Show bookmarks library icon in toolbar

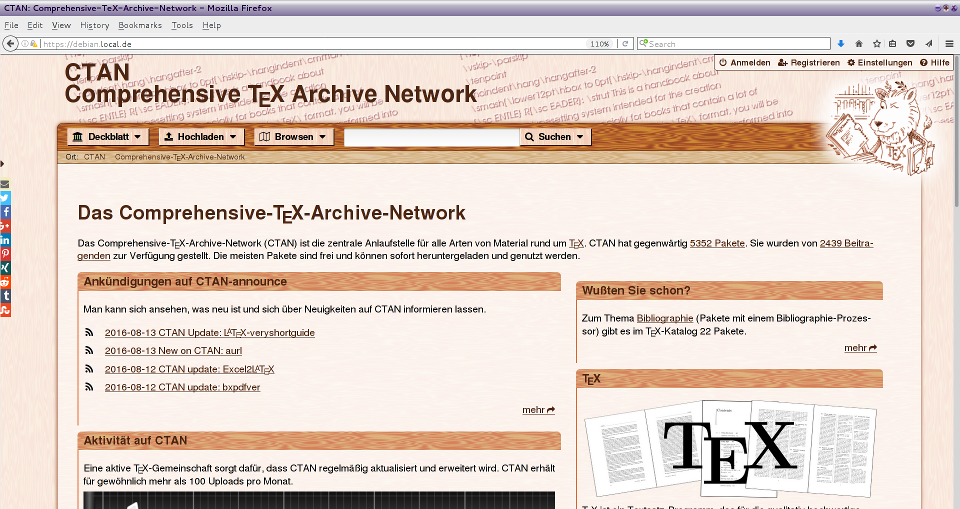(893, 43)
